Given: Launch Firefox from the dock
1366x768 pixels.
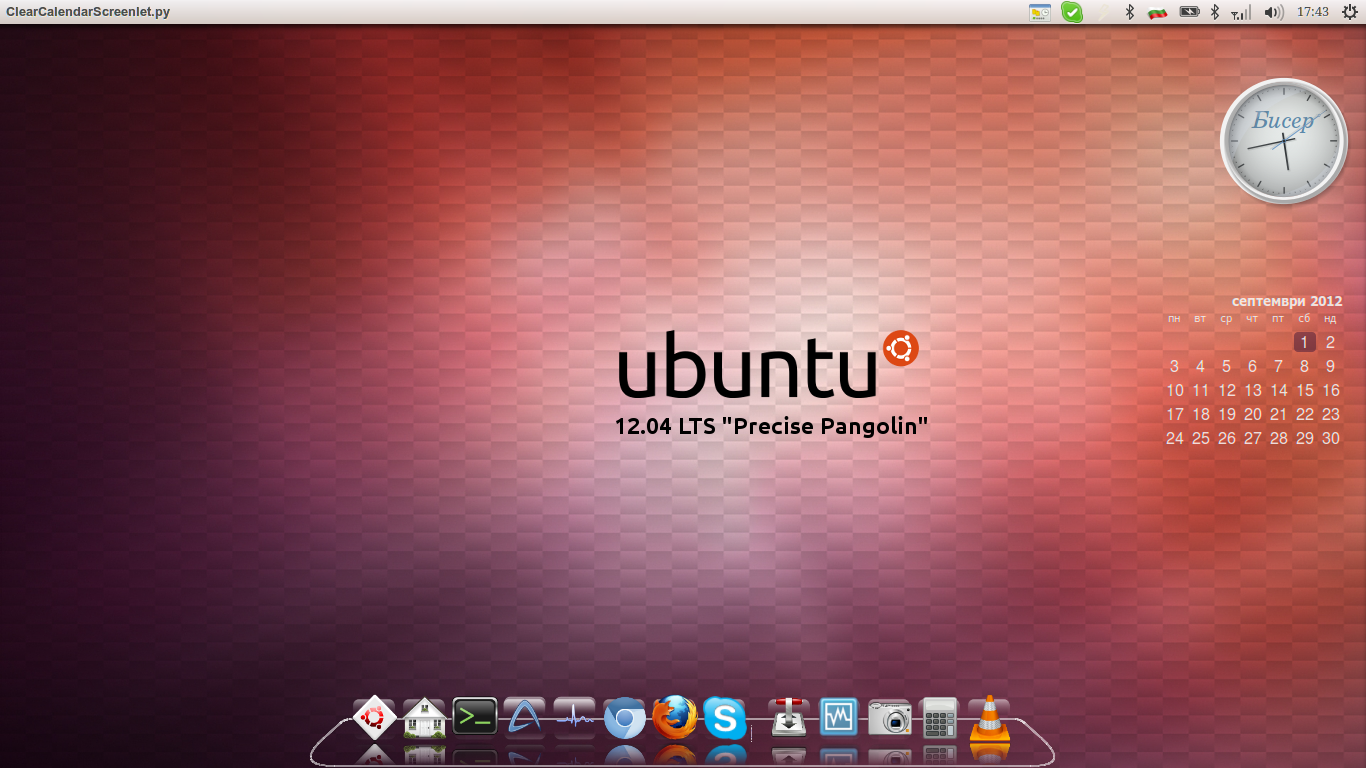Looking at the screenshot, I should (675, 717).
